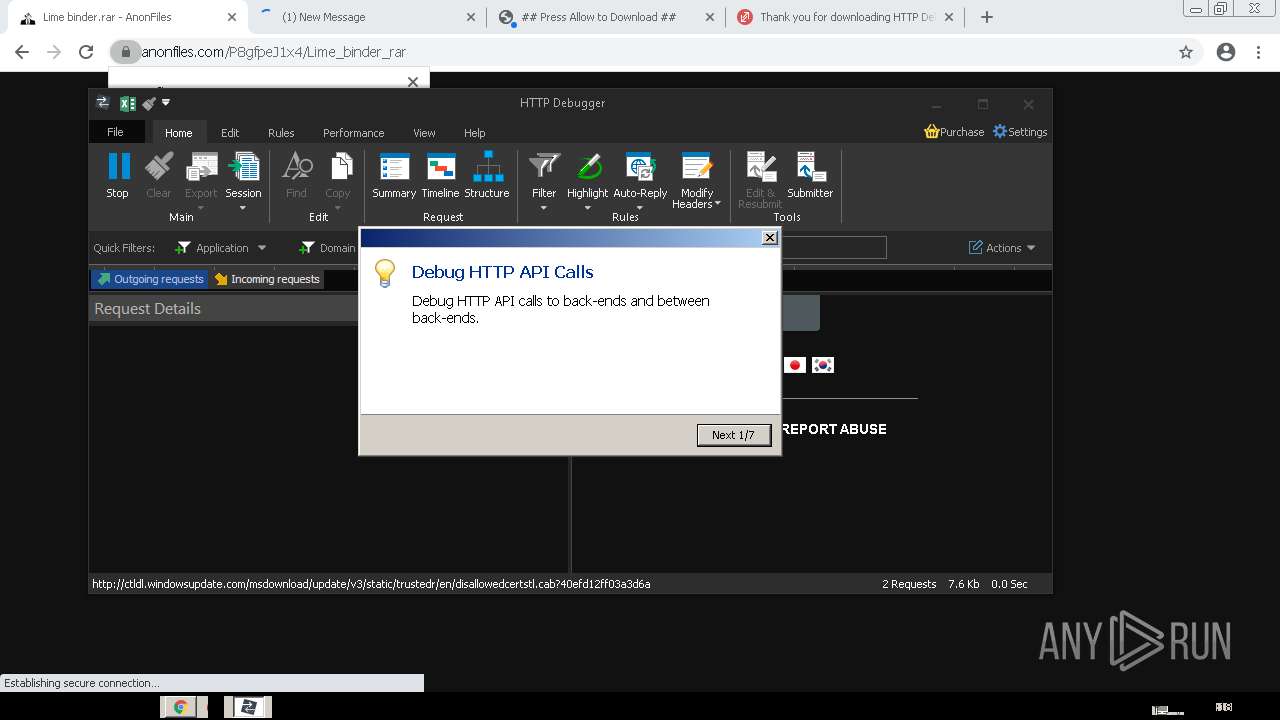1280x720 pixels.
Task: Open the File menu
Action: [x=116, y=132]
